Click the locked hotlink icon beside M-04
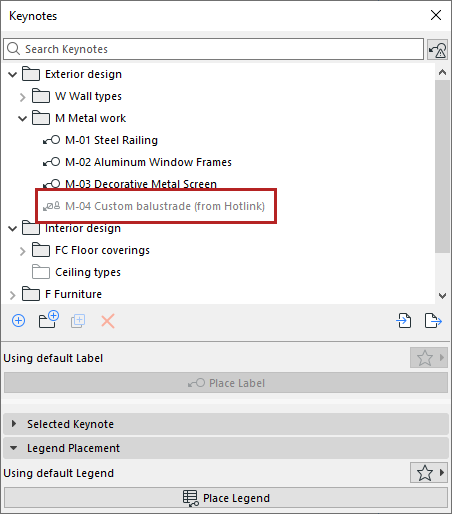 point(51,206)
